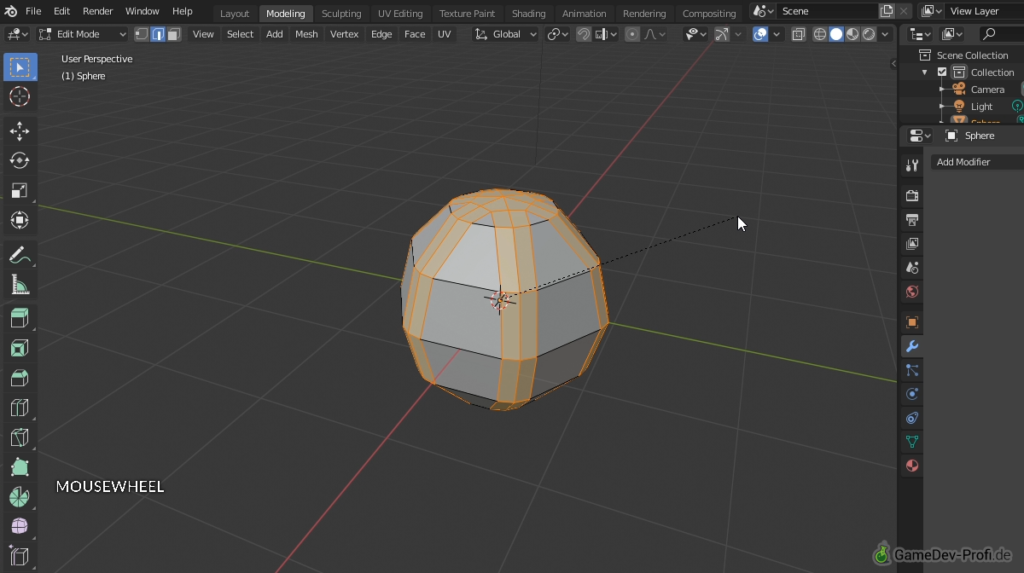Open the Scene properties tab
Image resolution: width=1024 pixels, height=573 pixels.
[x=912, y=268]
